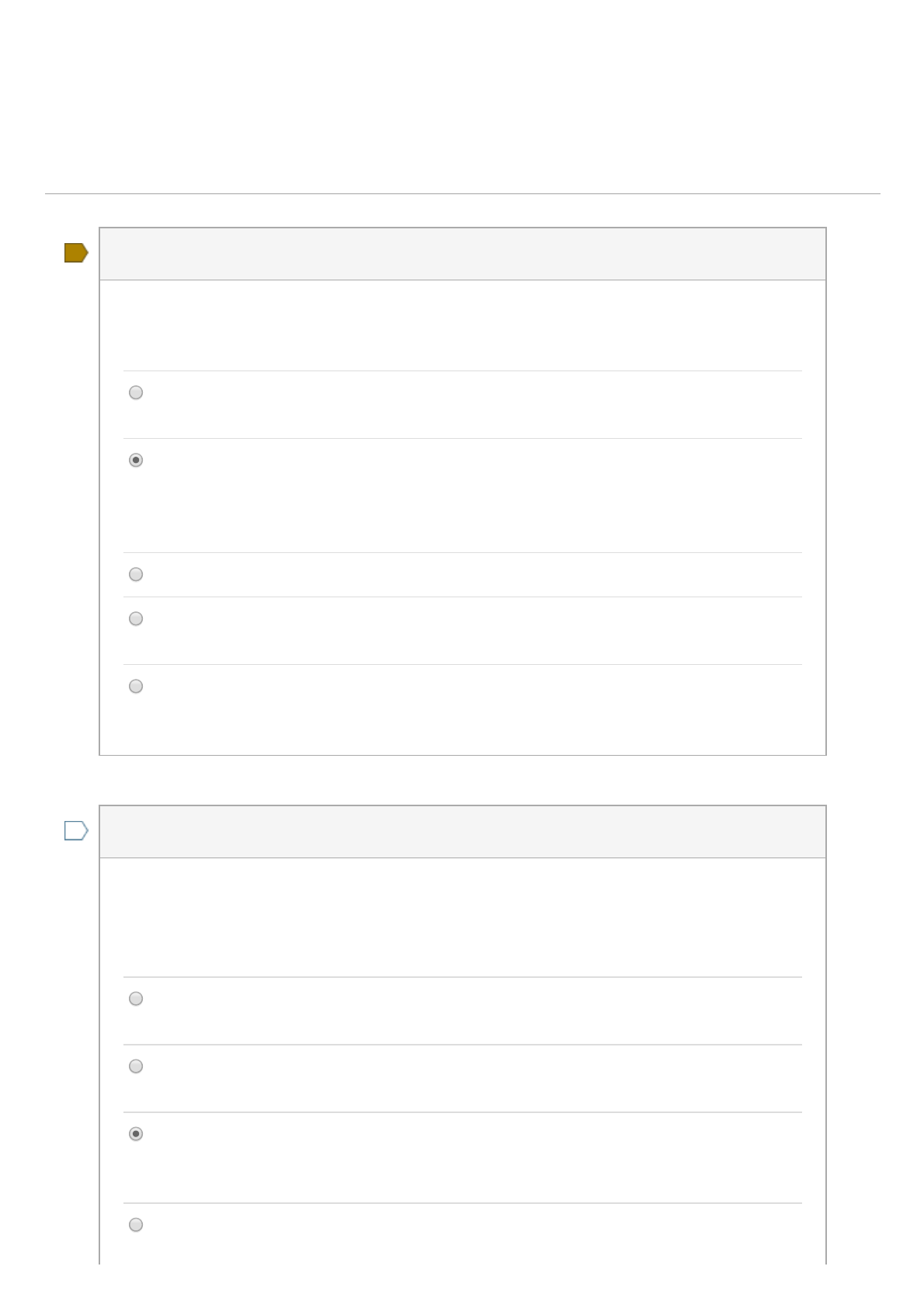Image resolution: width=924 pixels, height=1308 pixels.
Task: Click the gray header bar of first question
Action: click(462, 254)
